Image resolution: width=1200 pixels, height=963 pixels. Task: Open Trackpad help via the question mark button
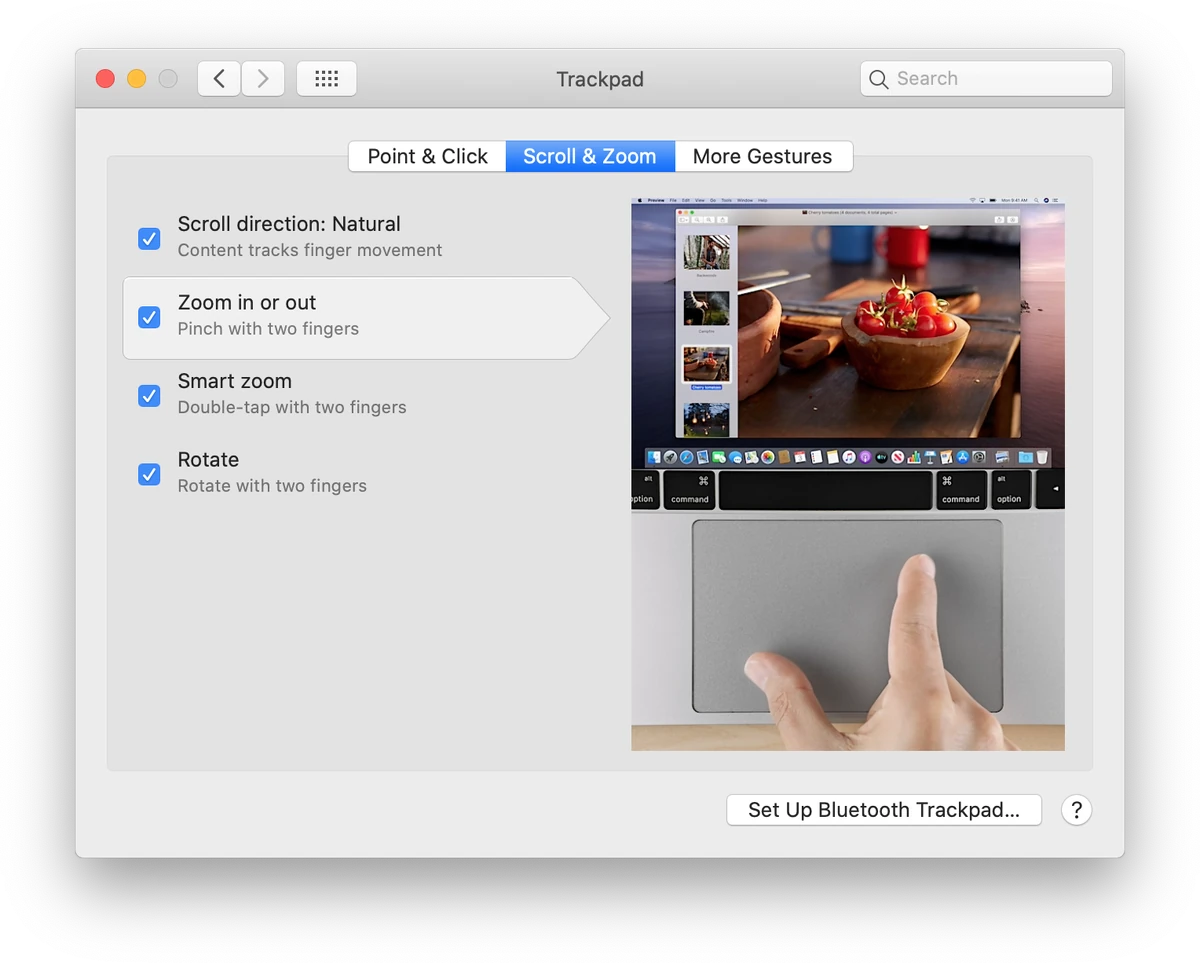pyautogui.click(x=1076, y=810)
